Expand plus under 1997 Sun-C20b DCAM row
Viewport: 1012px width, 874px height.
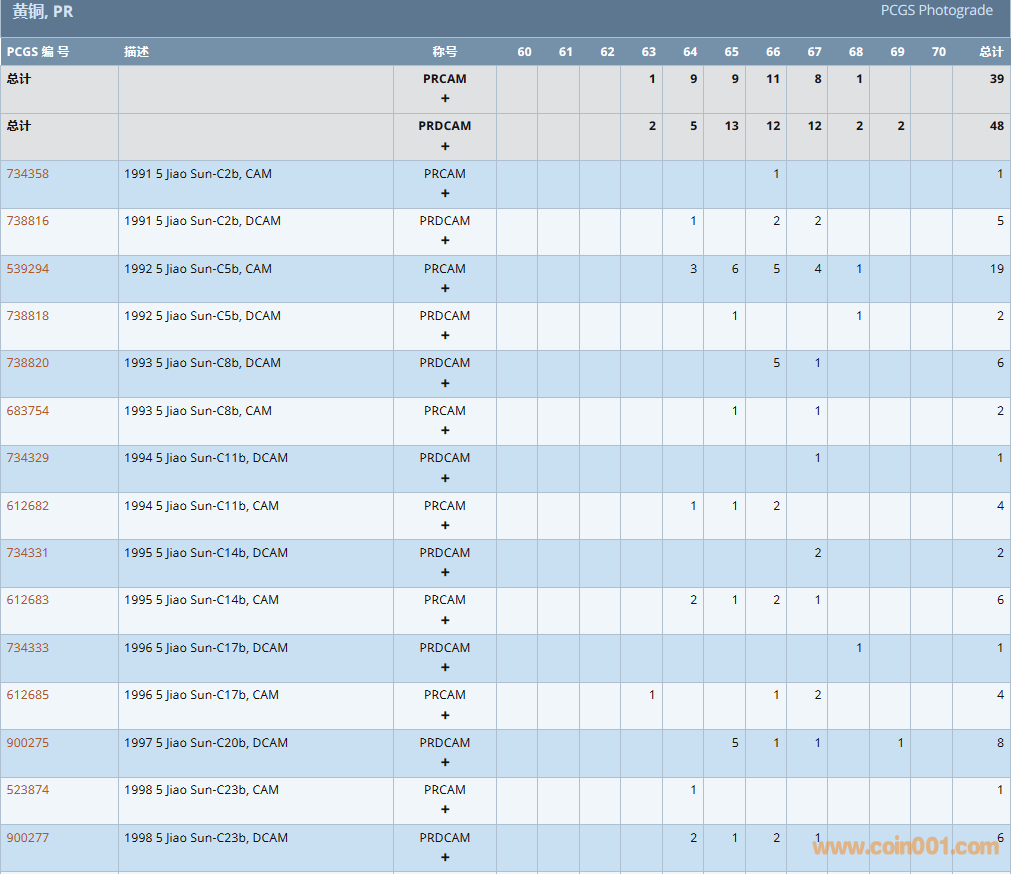click(445, 763)
